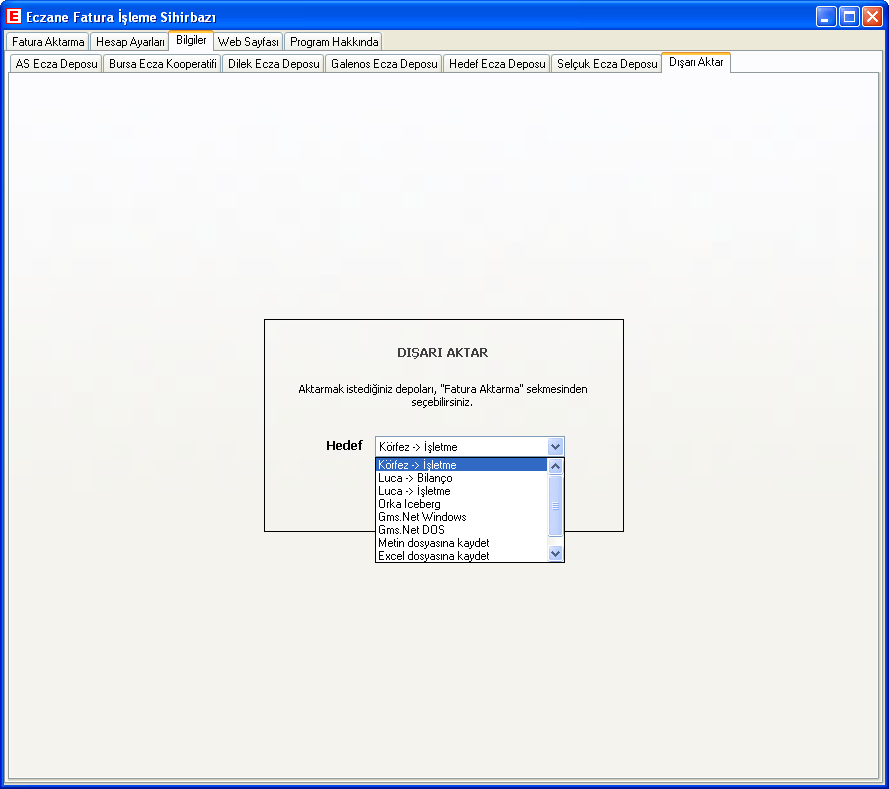Collapse the Hedef dropdown using its arrow
The image size is (889, 789).
(x=556, y=447)
